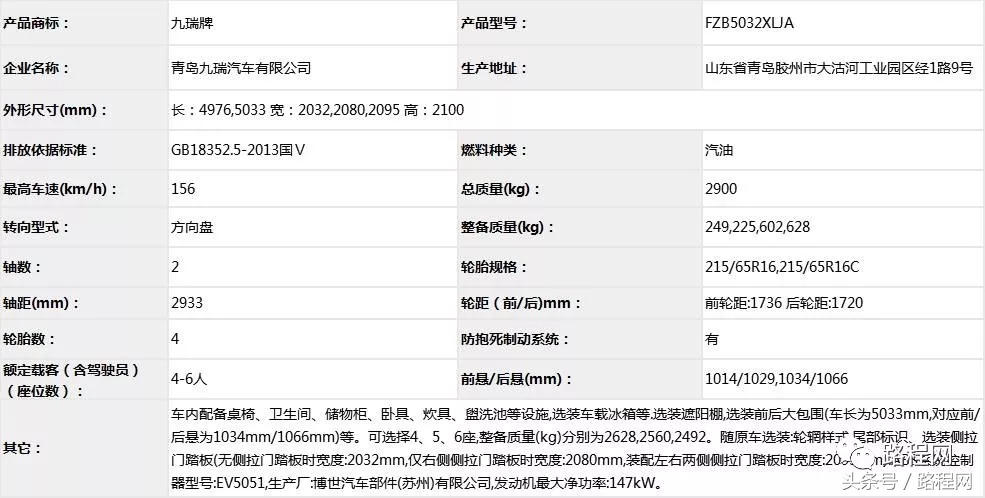Select the tire count value 4

[175, 340]
